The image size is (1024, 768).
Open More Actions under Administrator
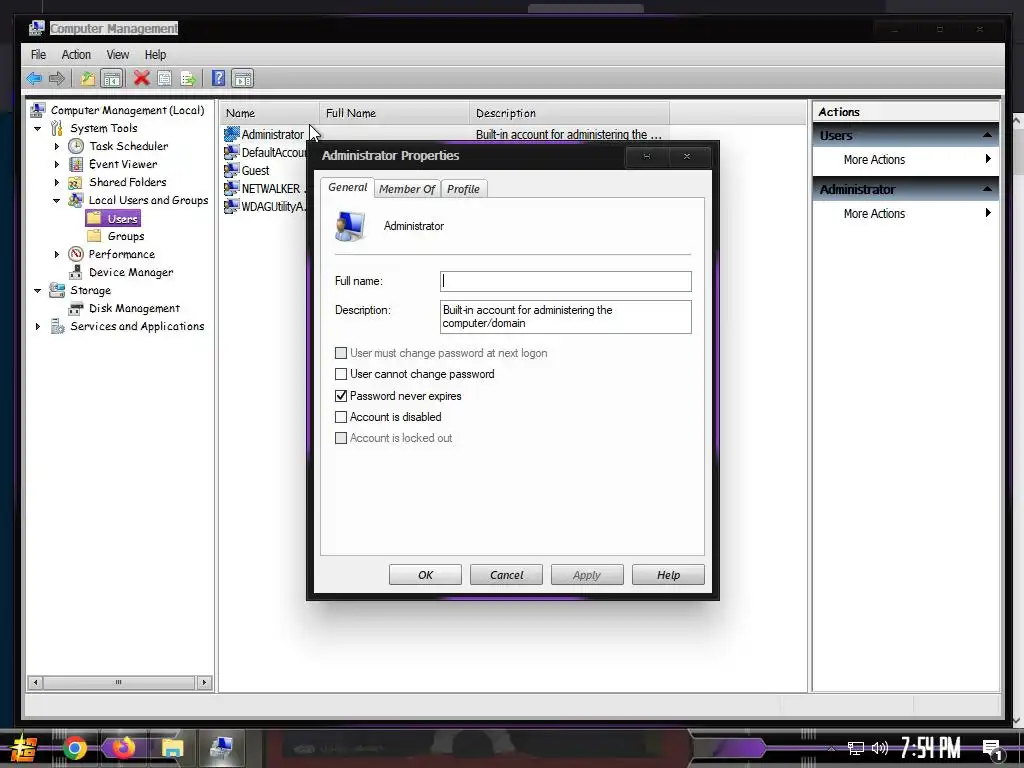coord(906,214)
